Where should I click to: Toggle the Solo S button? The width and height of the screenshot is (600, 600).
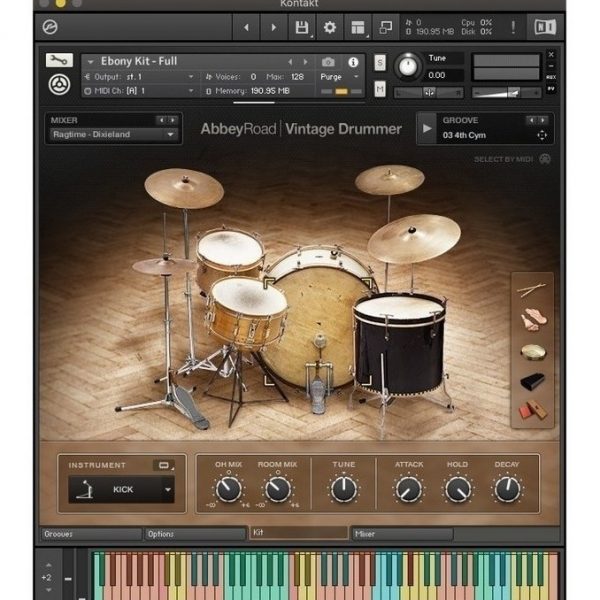tap(380, 63)
